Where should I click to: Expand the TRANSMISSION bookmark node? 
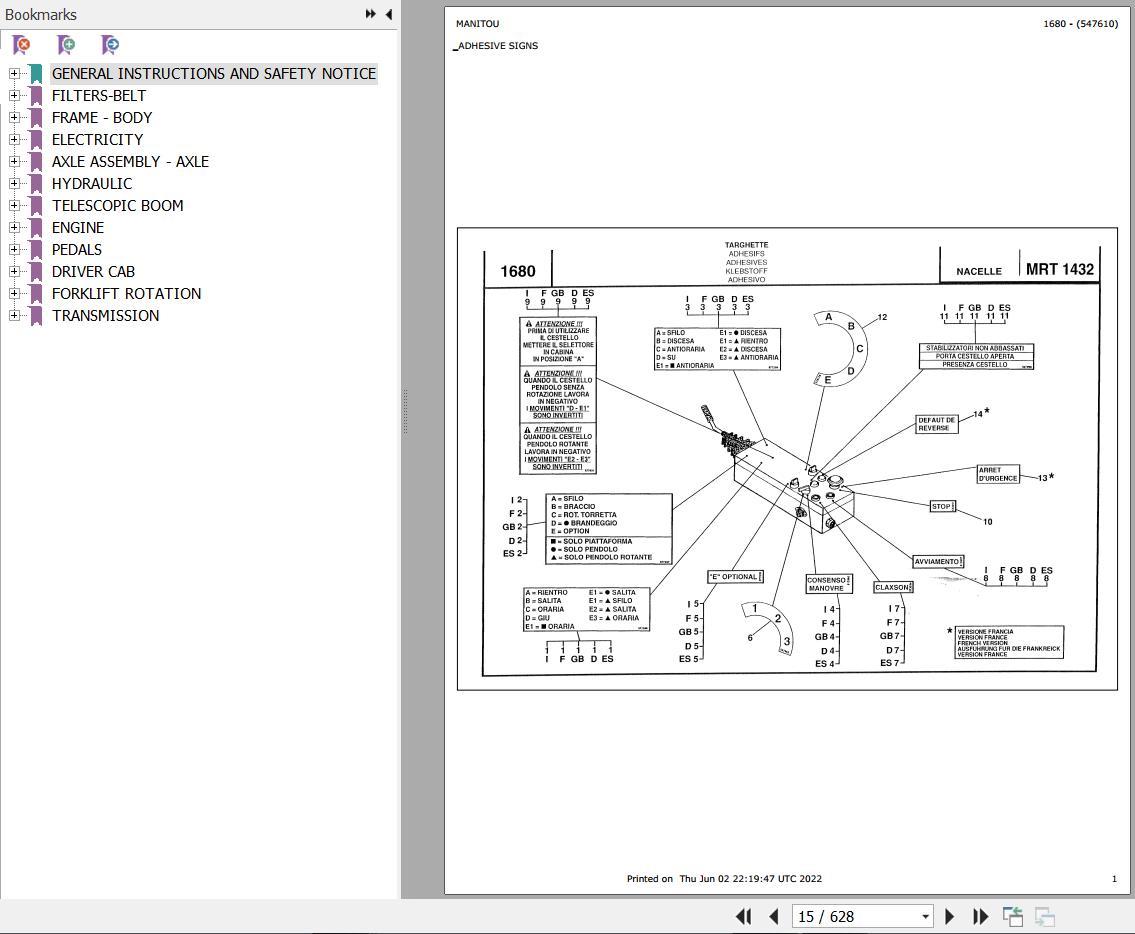(14, 315)
